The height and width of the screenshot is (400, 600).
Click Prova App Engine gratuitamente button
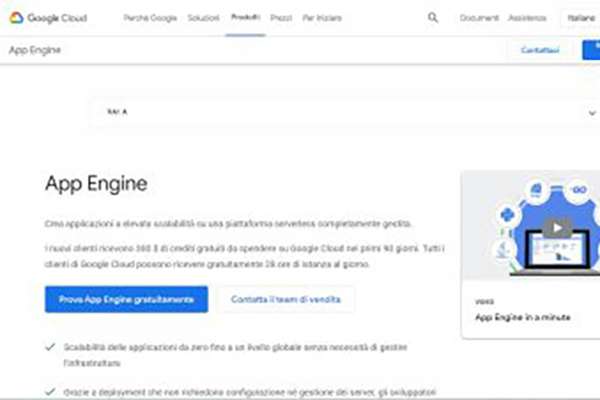pos(126,299)
